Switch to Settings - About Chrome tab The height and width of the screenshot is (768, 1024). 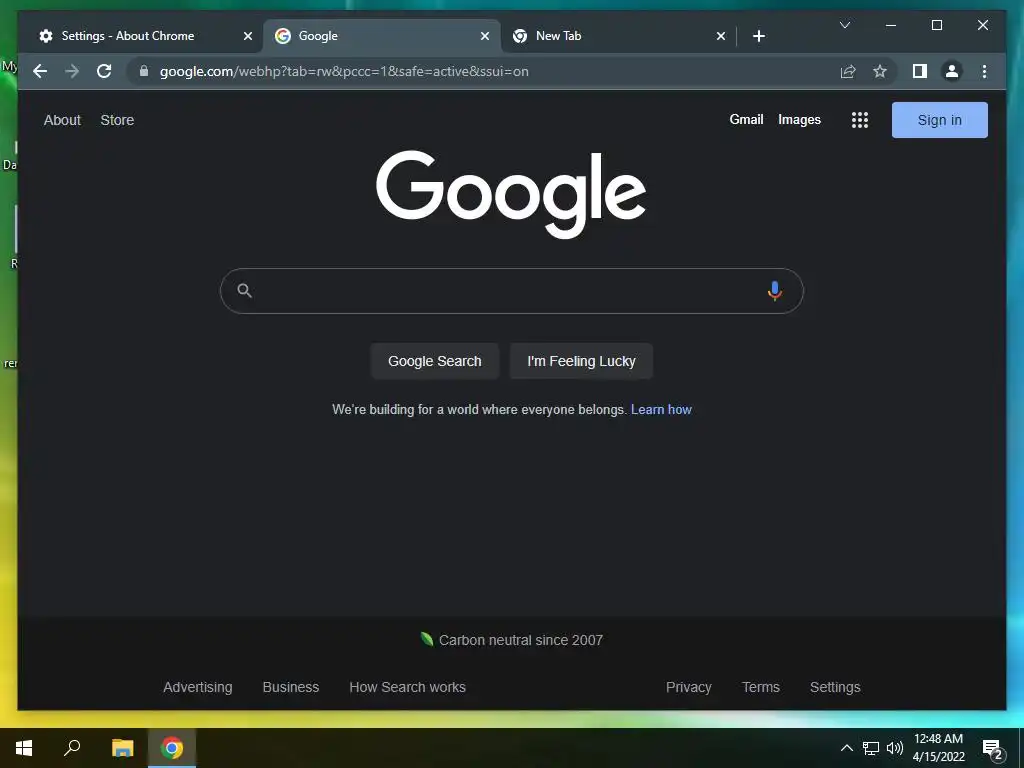click(139, 36)
